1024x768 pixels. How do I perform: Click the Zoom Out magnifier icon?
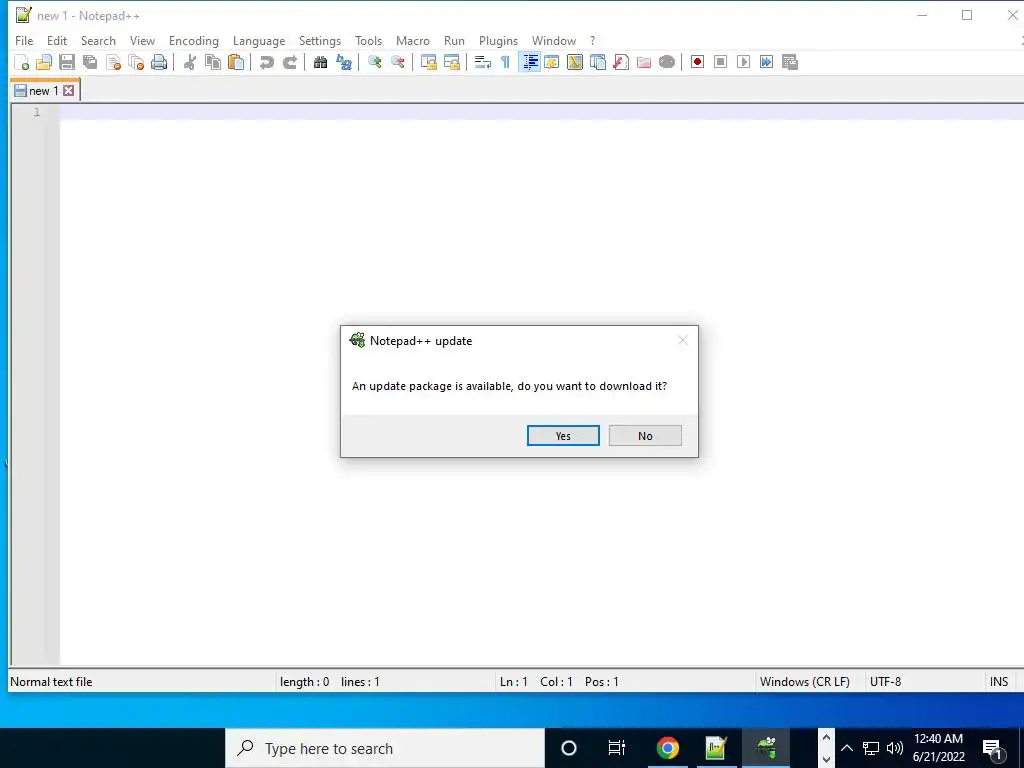398,62
